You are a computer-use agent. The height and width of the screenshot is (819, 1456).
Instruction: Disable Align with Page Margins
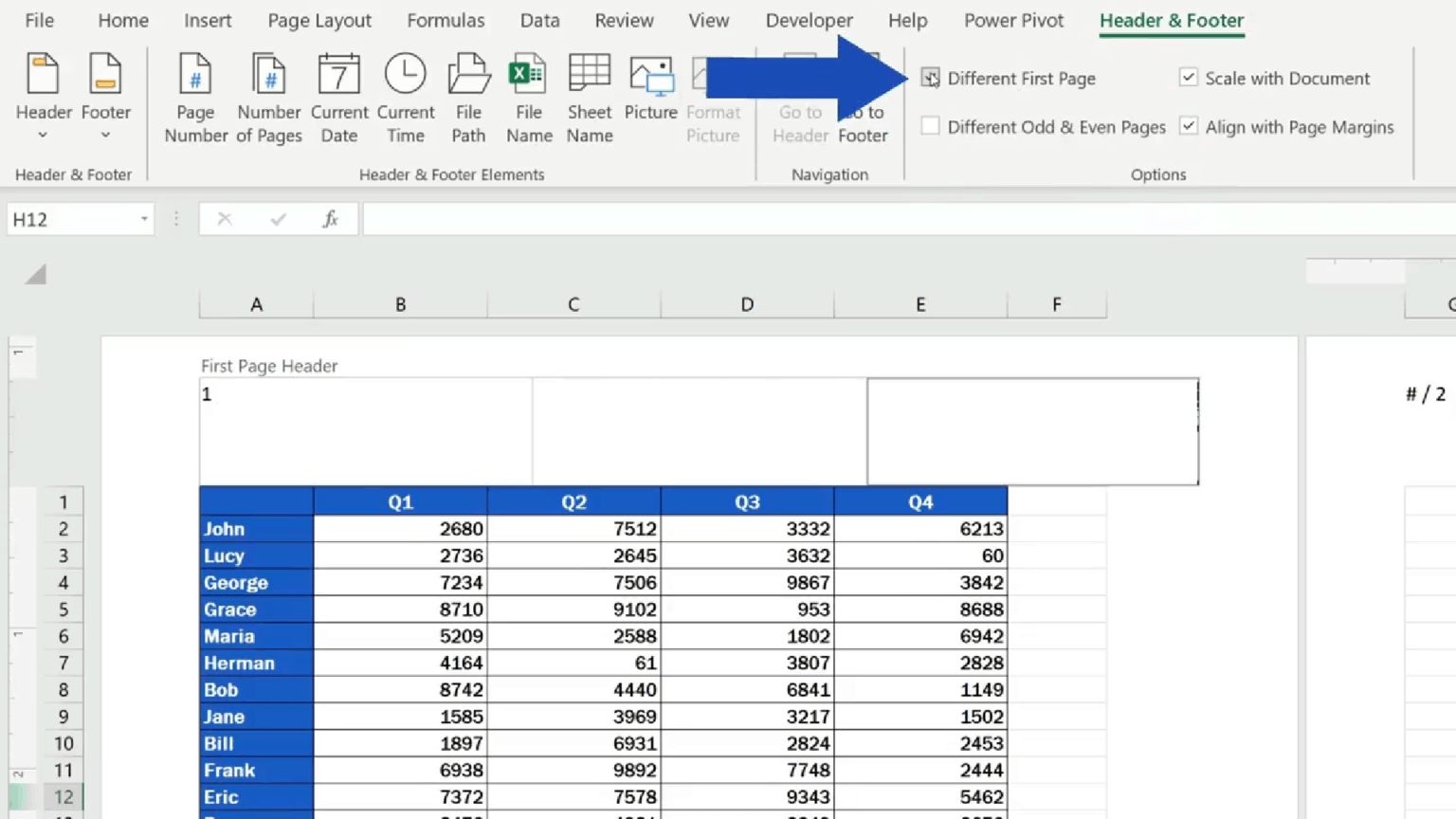point(1189,126)
